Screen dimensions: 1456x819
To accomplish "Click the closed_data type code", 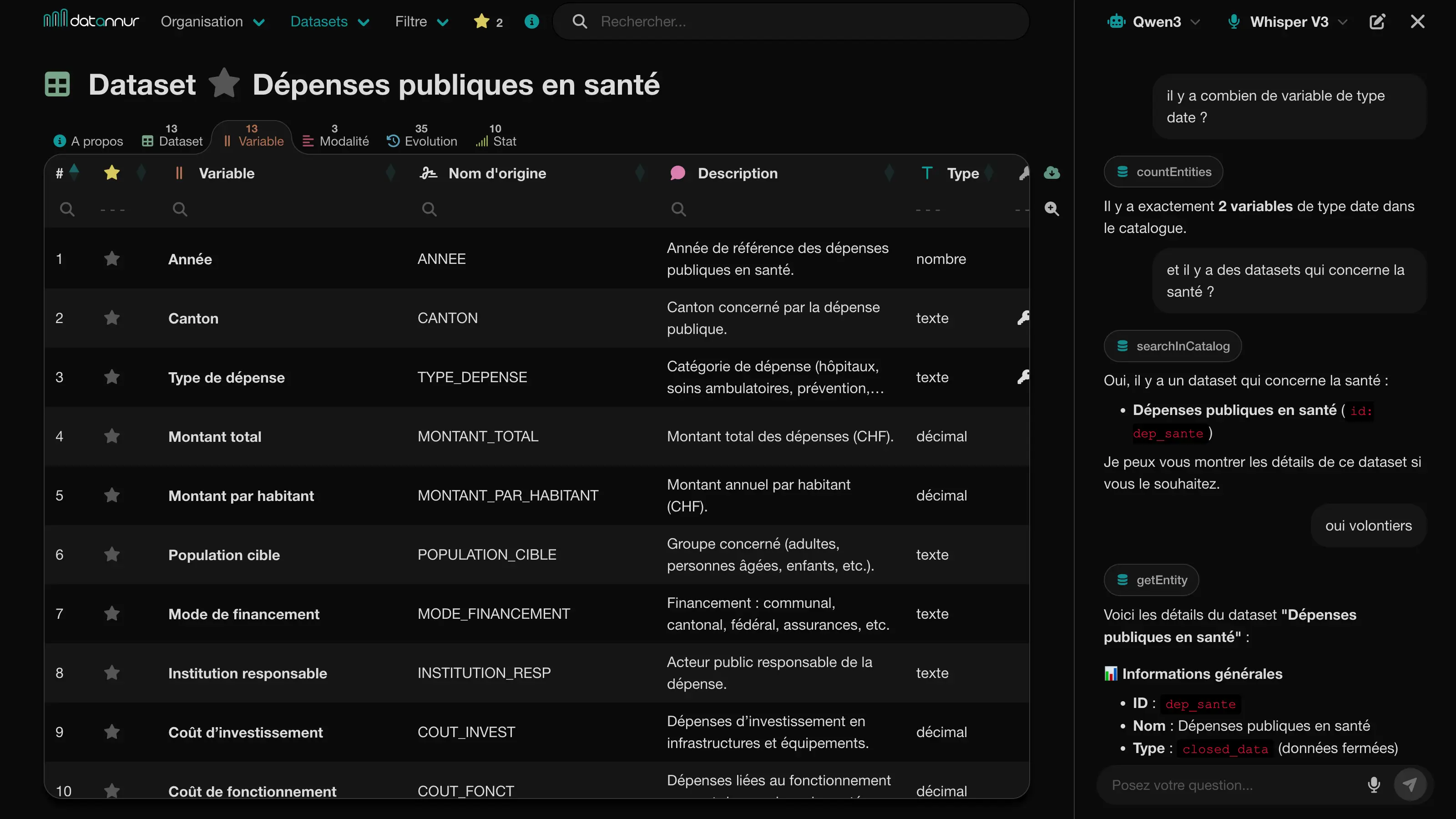I will click(x=1225, y=749).
